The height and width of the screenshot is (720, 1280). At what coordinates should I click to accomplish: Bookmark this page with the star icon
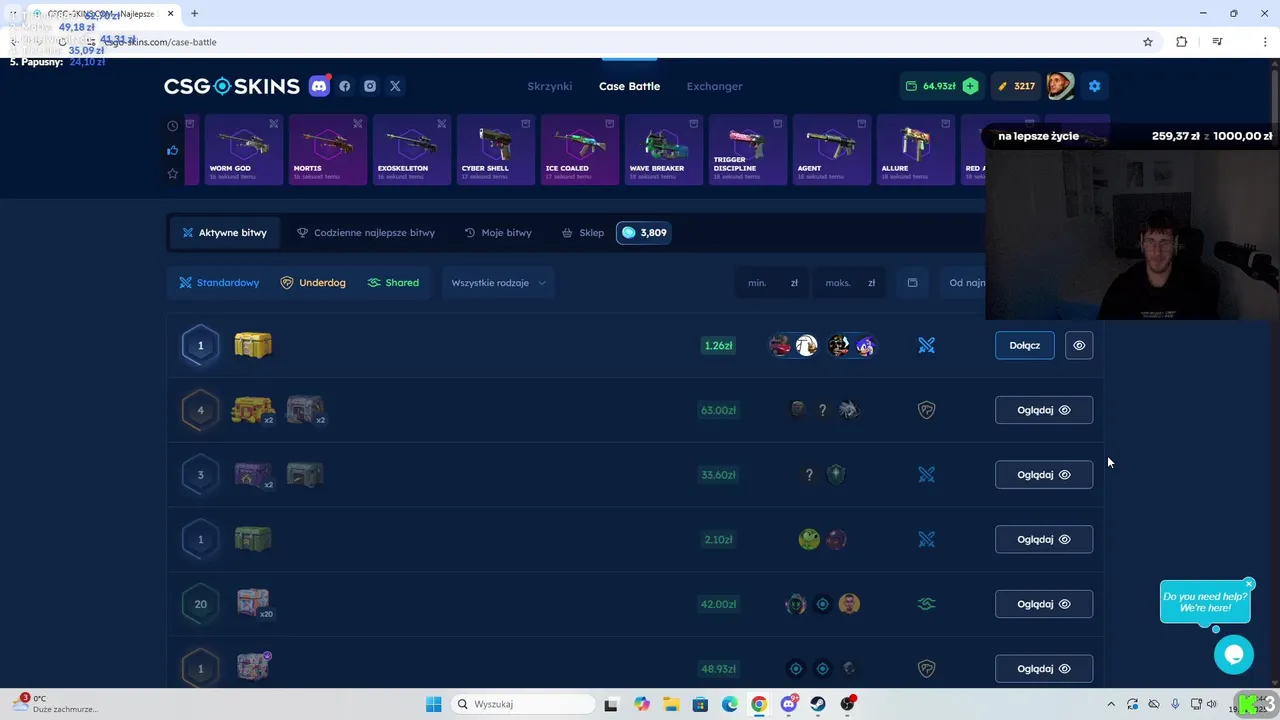[x=1148, y=42]
